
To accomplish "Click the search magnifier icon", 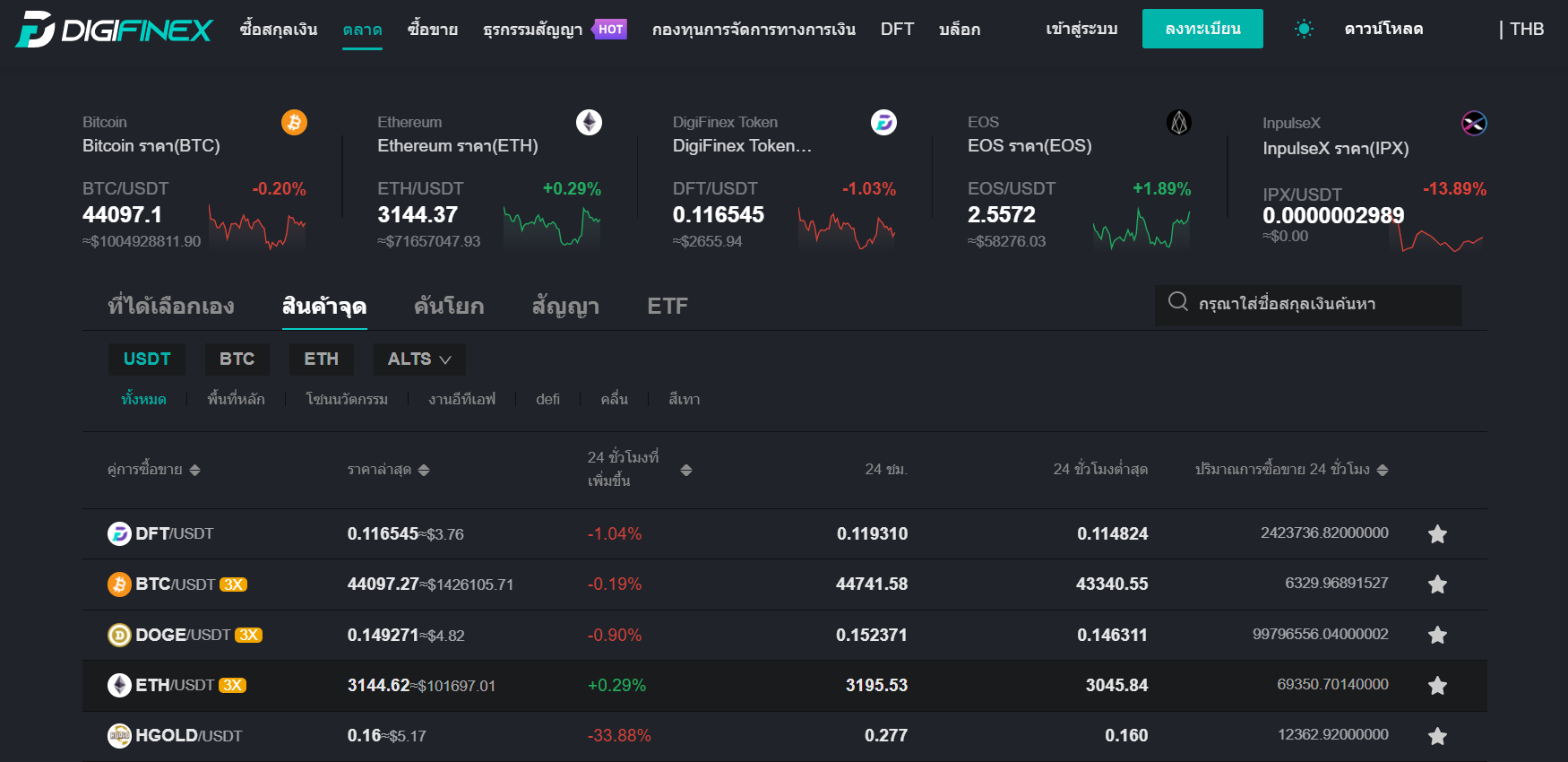I will [x=1178, y=302].
